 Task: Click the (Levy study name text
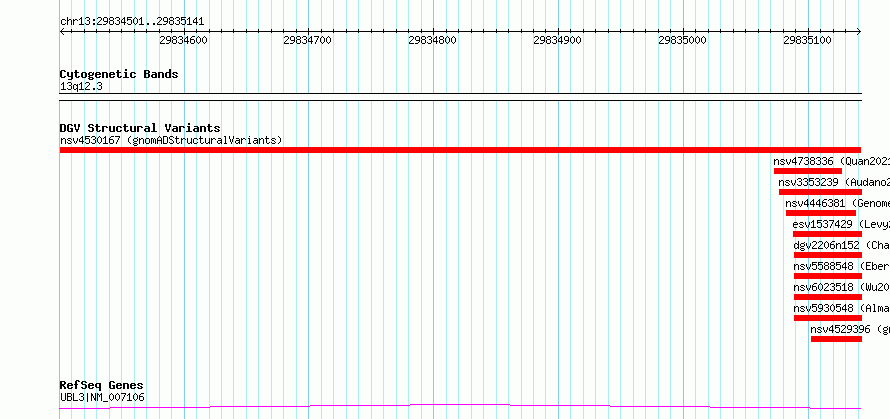[874, 224]
